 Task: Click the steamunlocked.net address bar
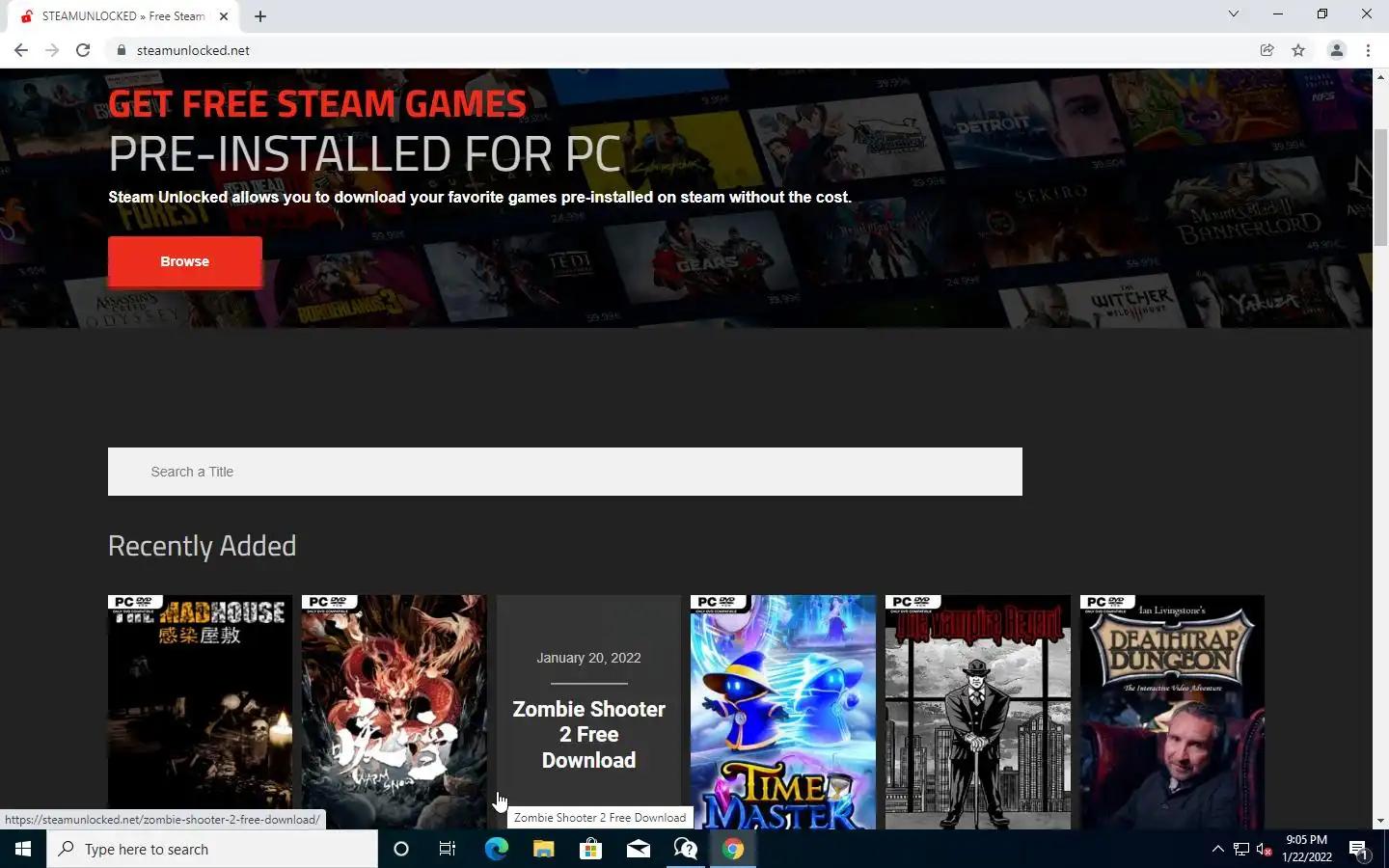click(675, 50)
